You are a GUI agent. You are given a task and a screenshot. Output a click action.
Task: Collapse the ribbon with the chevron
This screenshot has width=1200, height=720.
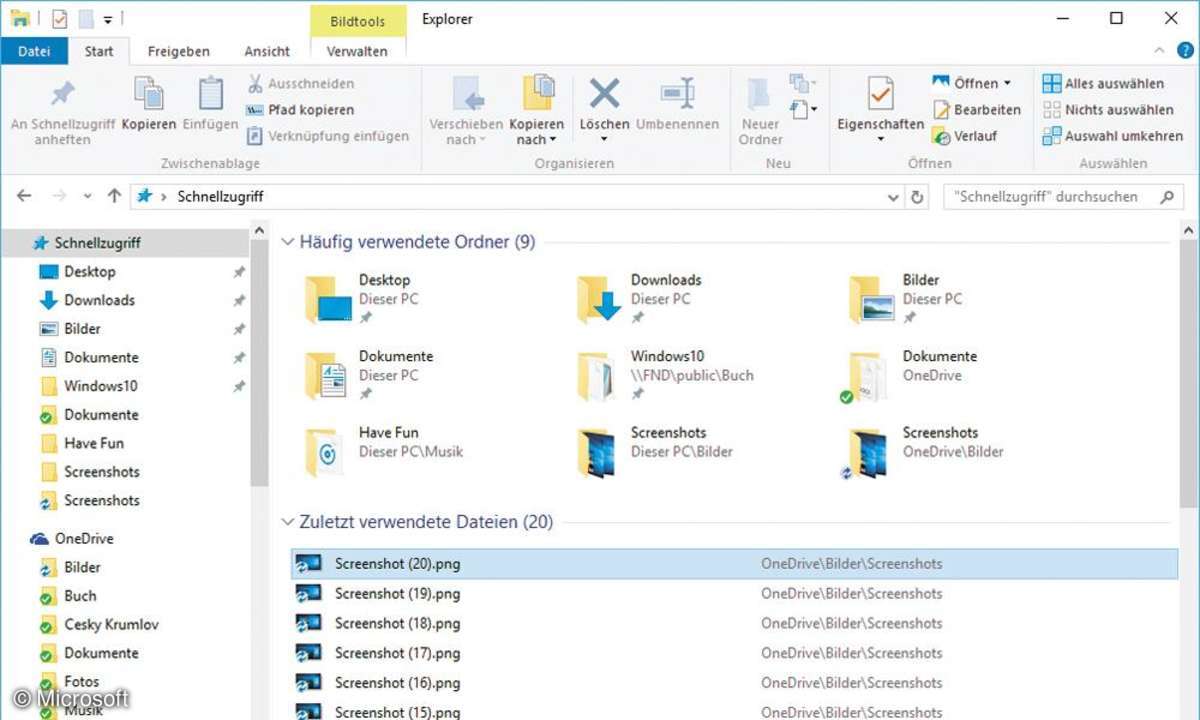(x=1161, y=50)
